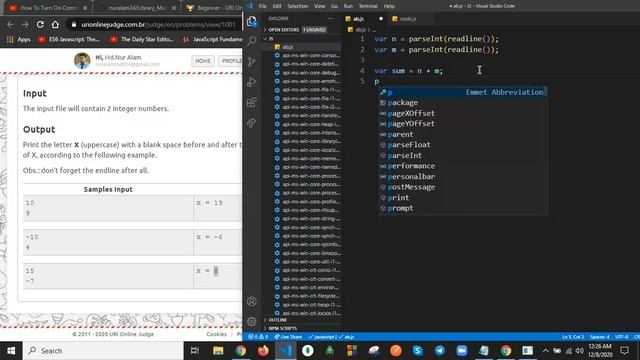Open the Search view in VS Code
Screen dimensions: 640x360
(x=252, y=41)
